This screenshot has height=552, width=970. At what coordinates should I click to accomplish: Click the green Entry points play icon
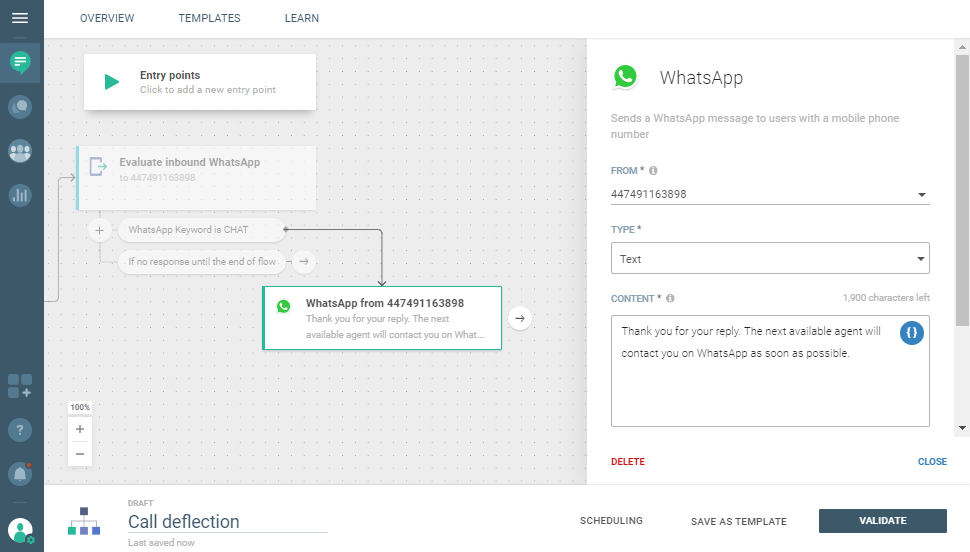[x=111, y=82]
